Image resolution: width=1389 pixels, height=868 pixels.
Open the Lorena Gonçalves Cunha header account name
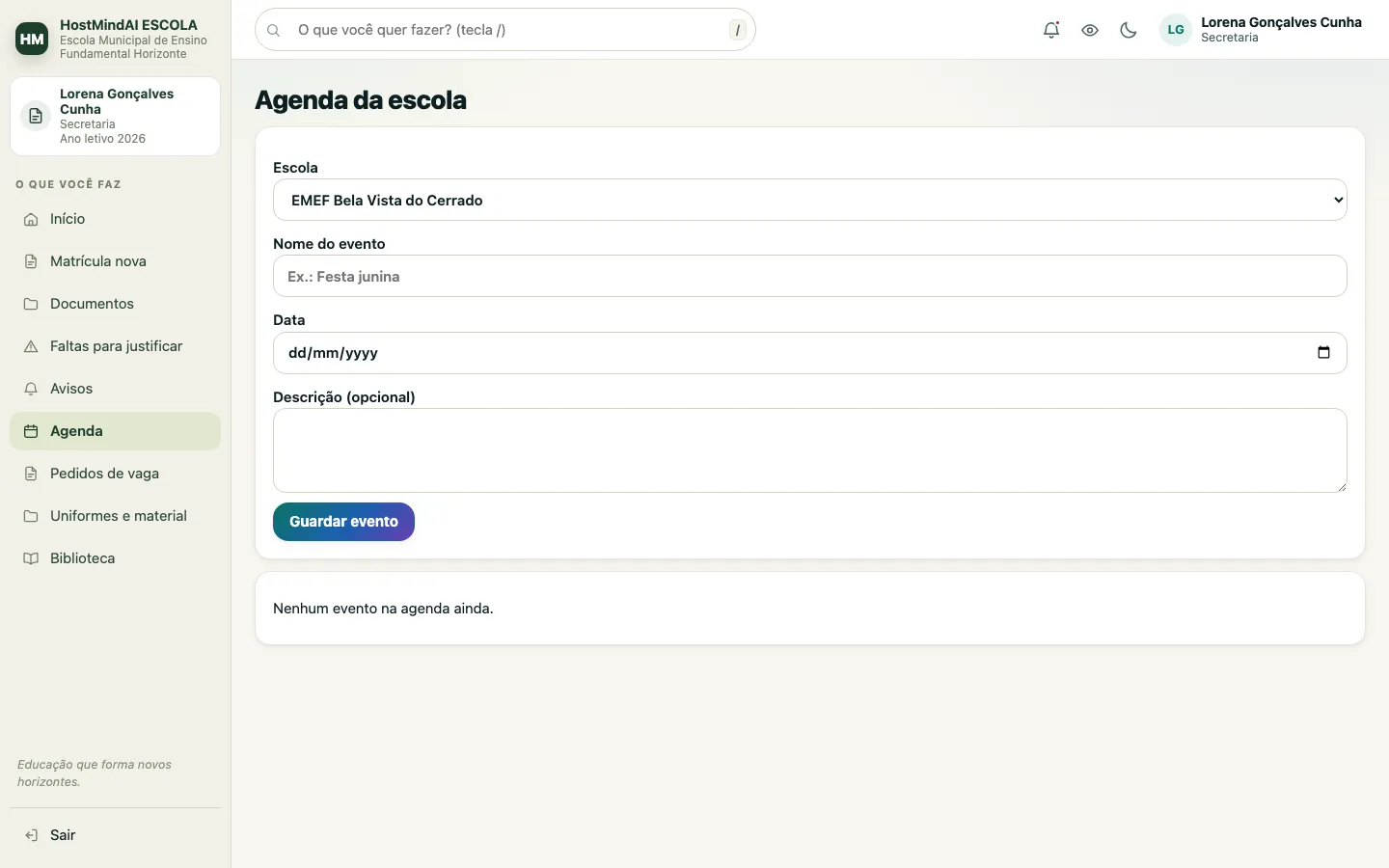tap(1281, 22)
